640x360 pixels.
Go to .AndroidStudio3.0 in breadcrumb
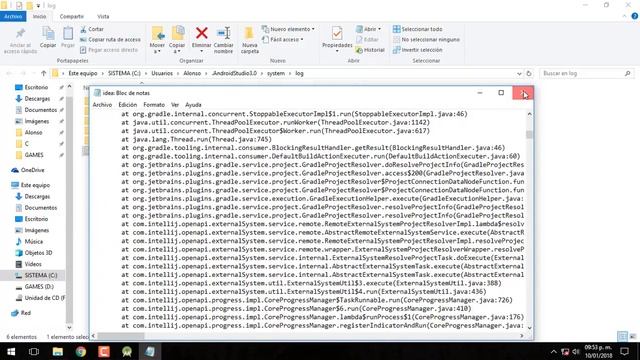click(x=234, y=73)
